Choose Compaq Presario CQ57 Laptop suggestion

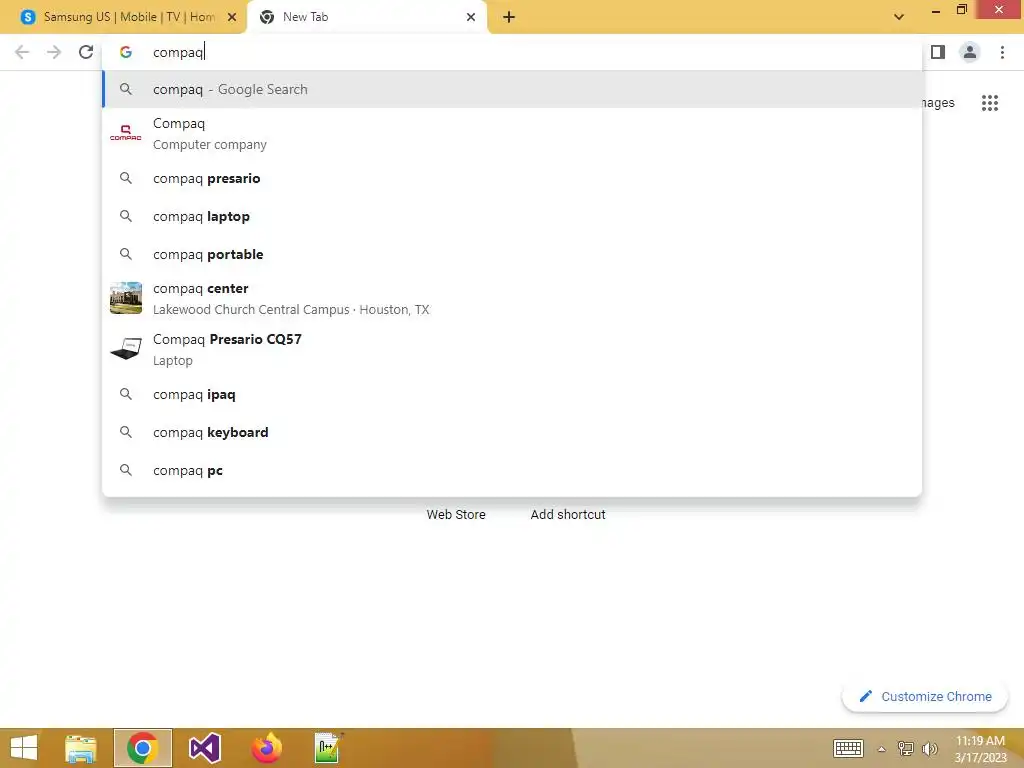coord(512,349)
